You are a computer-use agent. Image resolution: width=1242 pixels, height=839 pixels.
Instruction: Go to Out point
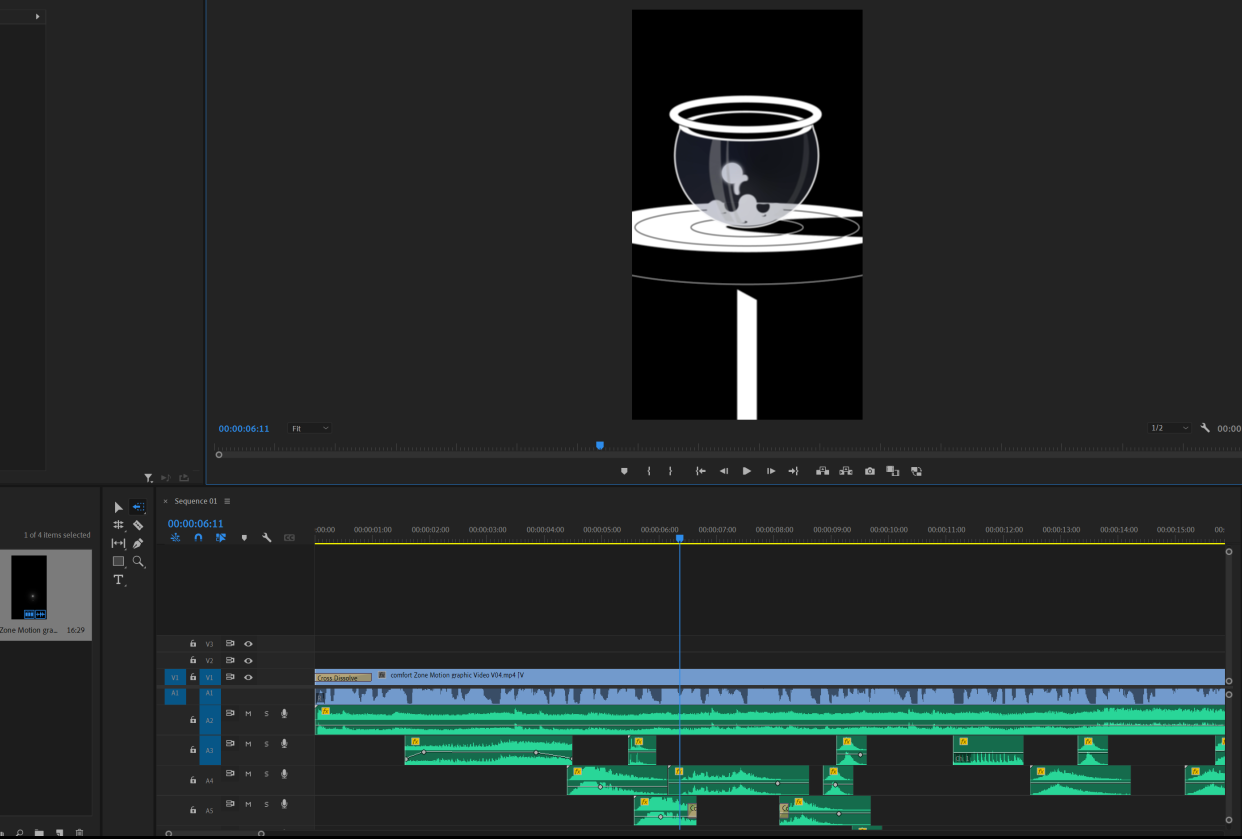[793, 471]
